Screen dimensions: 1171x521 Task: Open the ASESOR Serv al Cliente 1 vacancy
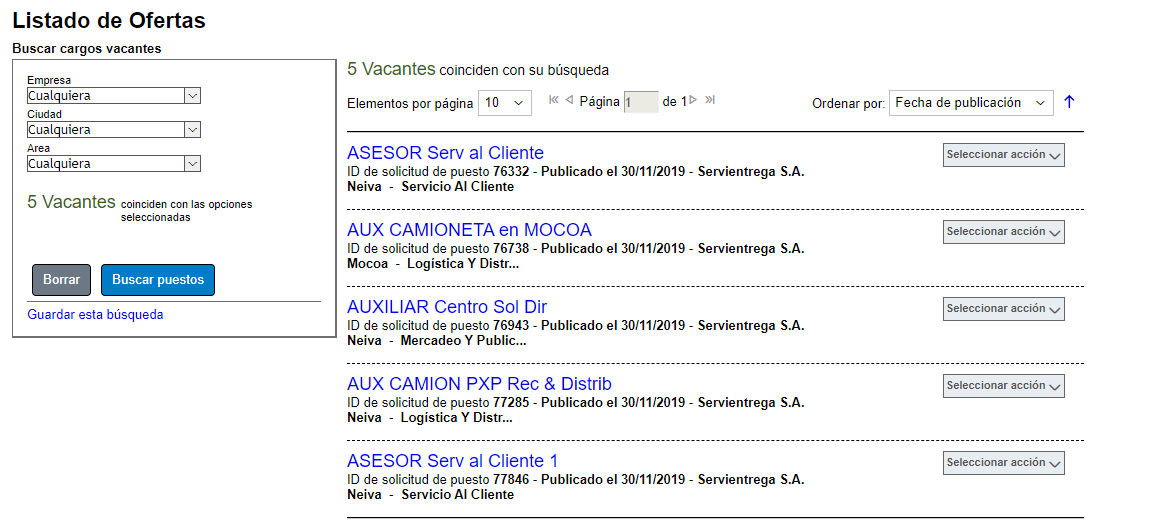[452, 461]
